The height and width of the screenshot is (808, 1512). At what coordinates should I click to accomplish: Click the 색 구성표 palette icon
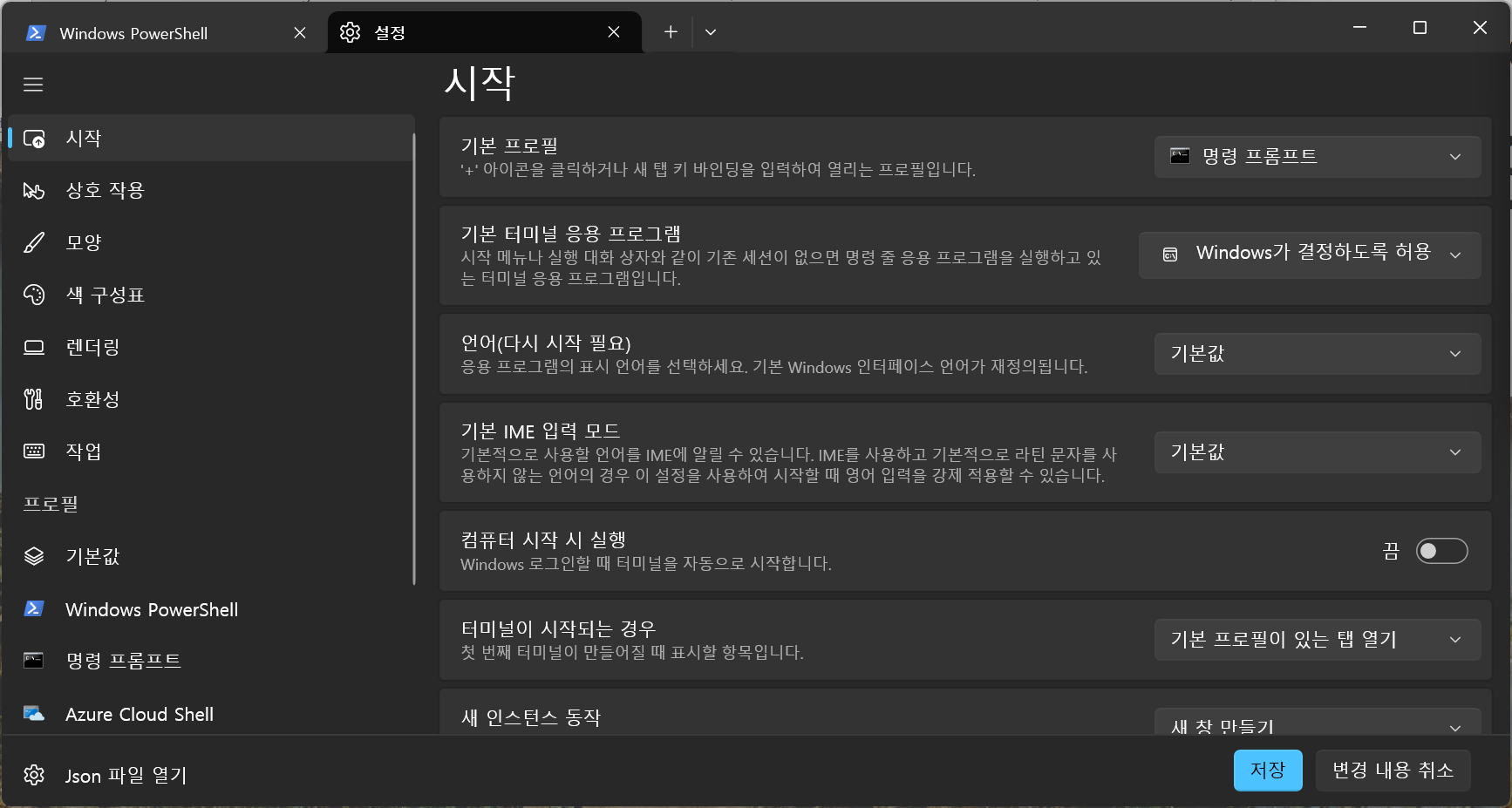click(34, 295)
